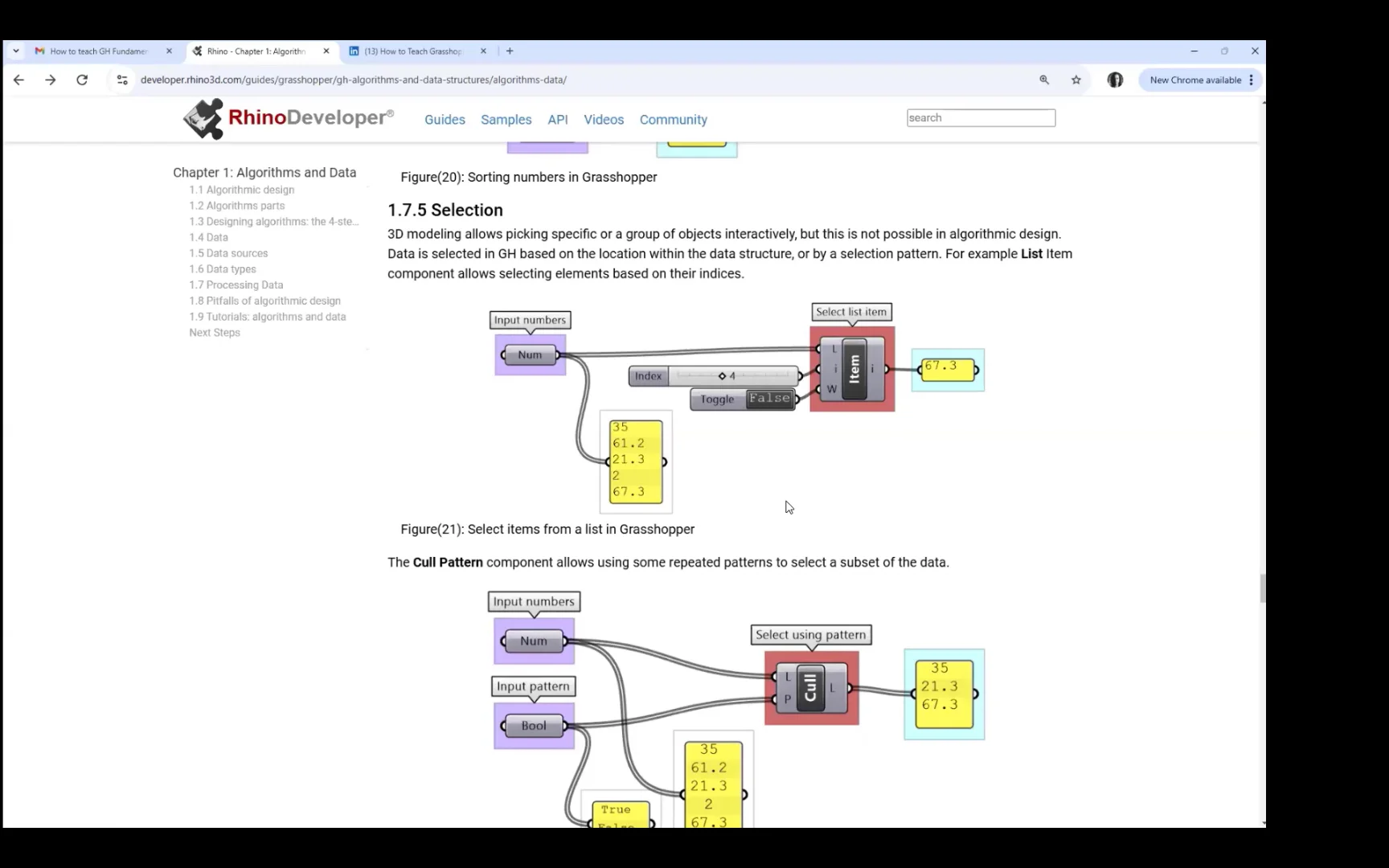Click 'Next Steps' in the sidebar

coord(215,333)
